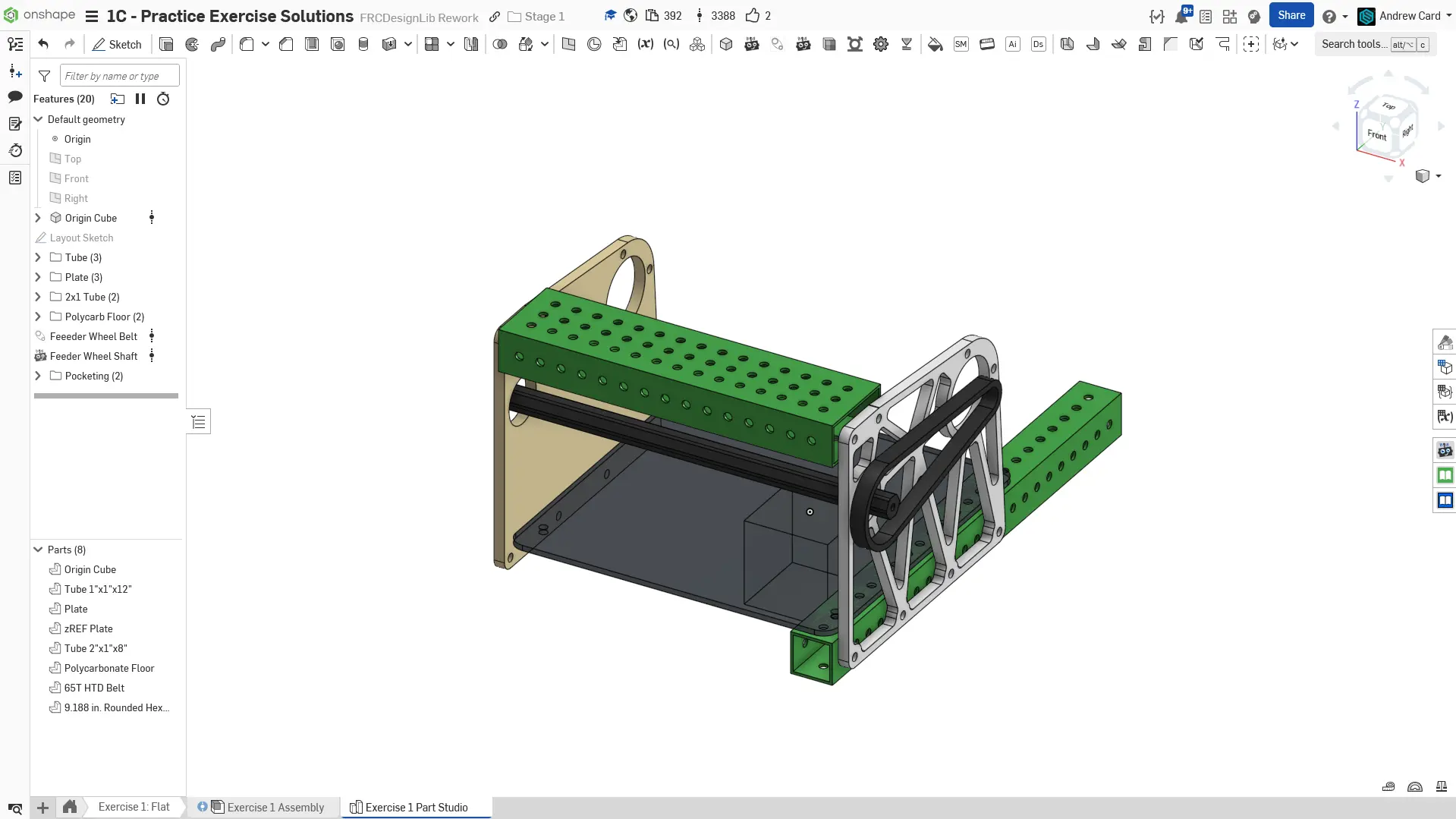Viewport: 1456px width, 819px height.
Task: Expand the Polycarb Floor folder
Action: (x=38, y=317)
